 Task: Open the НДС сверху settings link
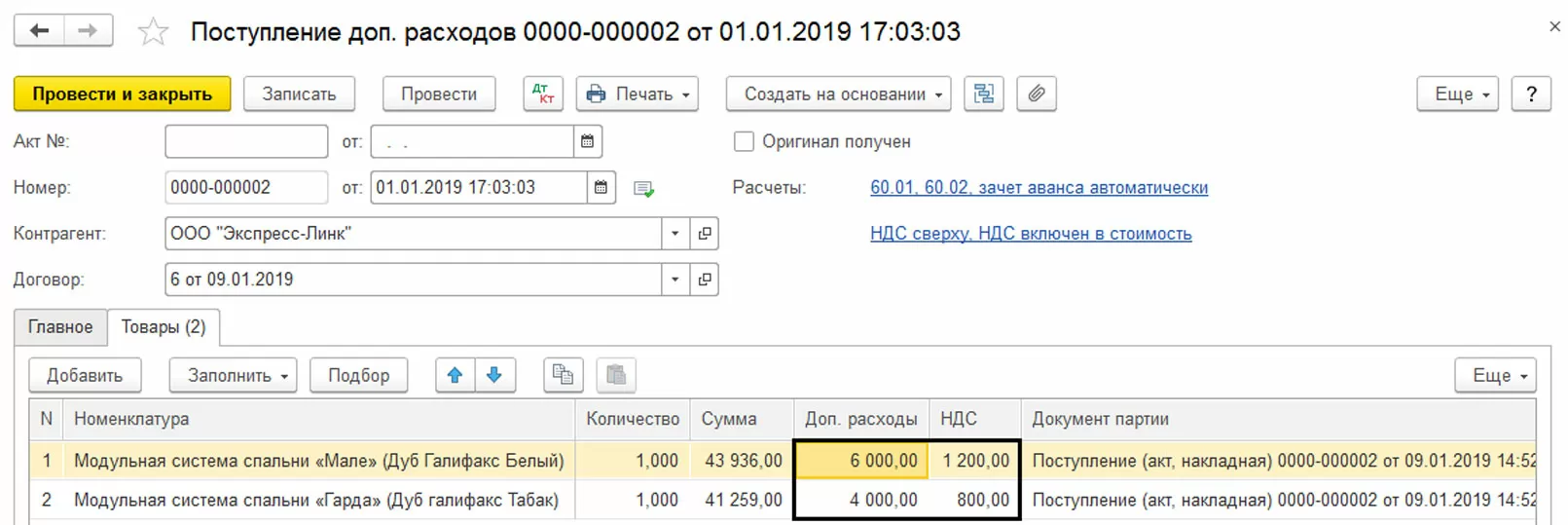(1031, 234)
